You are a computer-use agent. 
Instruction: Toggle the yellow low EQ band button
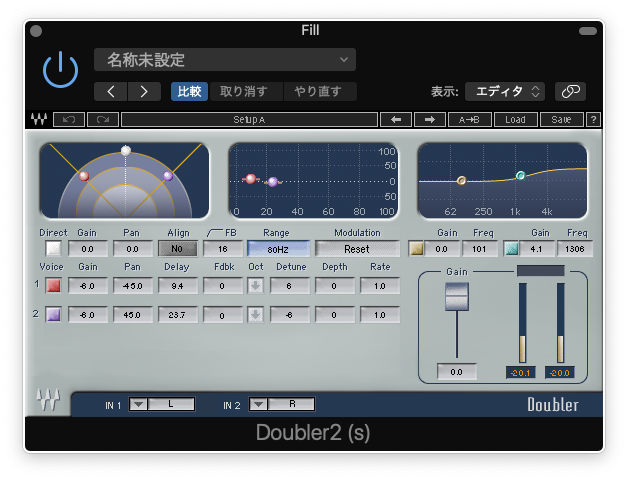click(x=416, y=249)
